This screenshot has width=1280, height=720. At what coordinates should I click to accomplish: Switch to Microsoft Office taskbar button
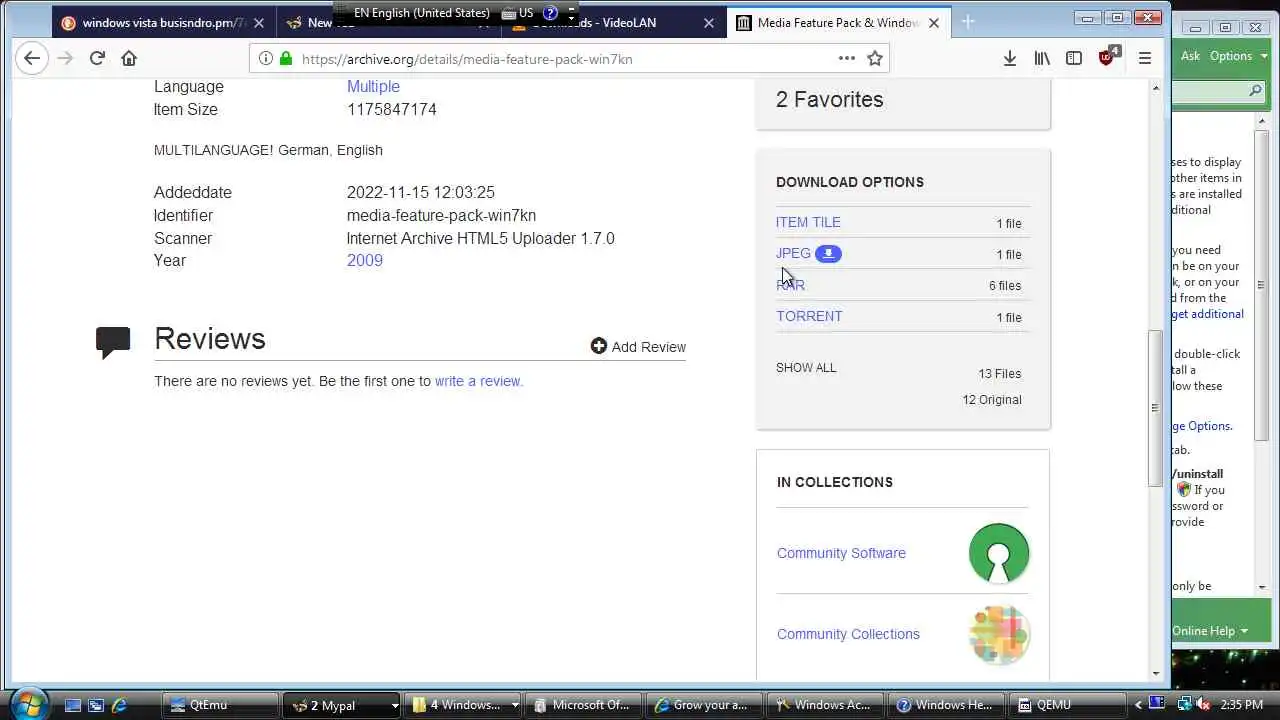tap(582, 705)
